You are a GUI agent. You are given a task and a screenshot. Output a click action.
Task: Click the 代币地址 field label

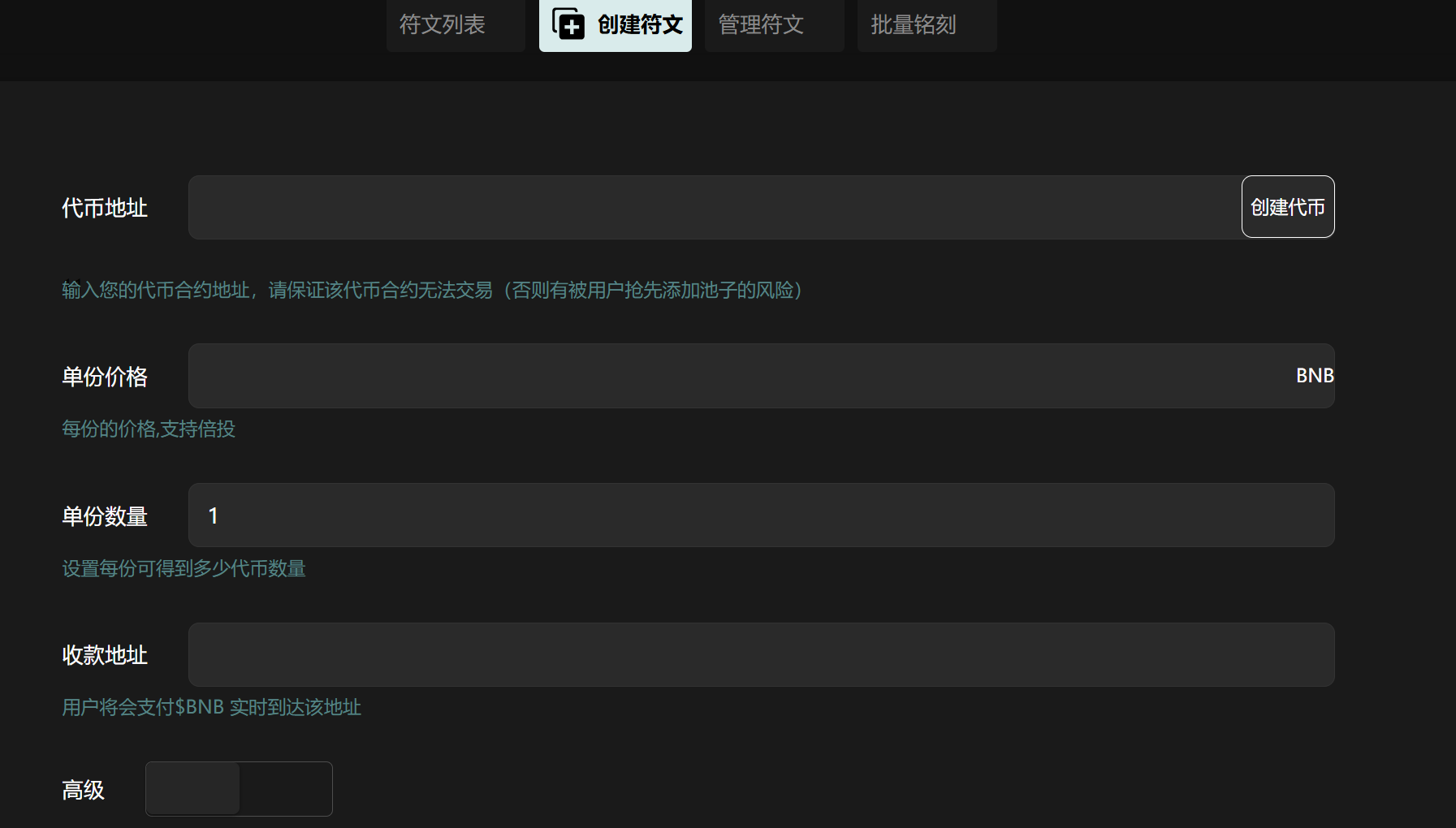pos(105,208)
